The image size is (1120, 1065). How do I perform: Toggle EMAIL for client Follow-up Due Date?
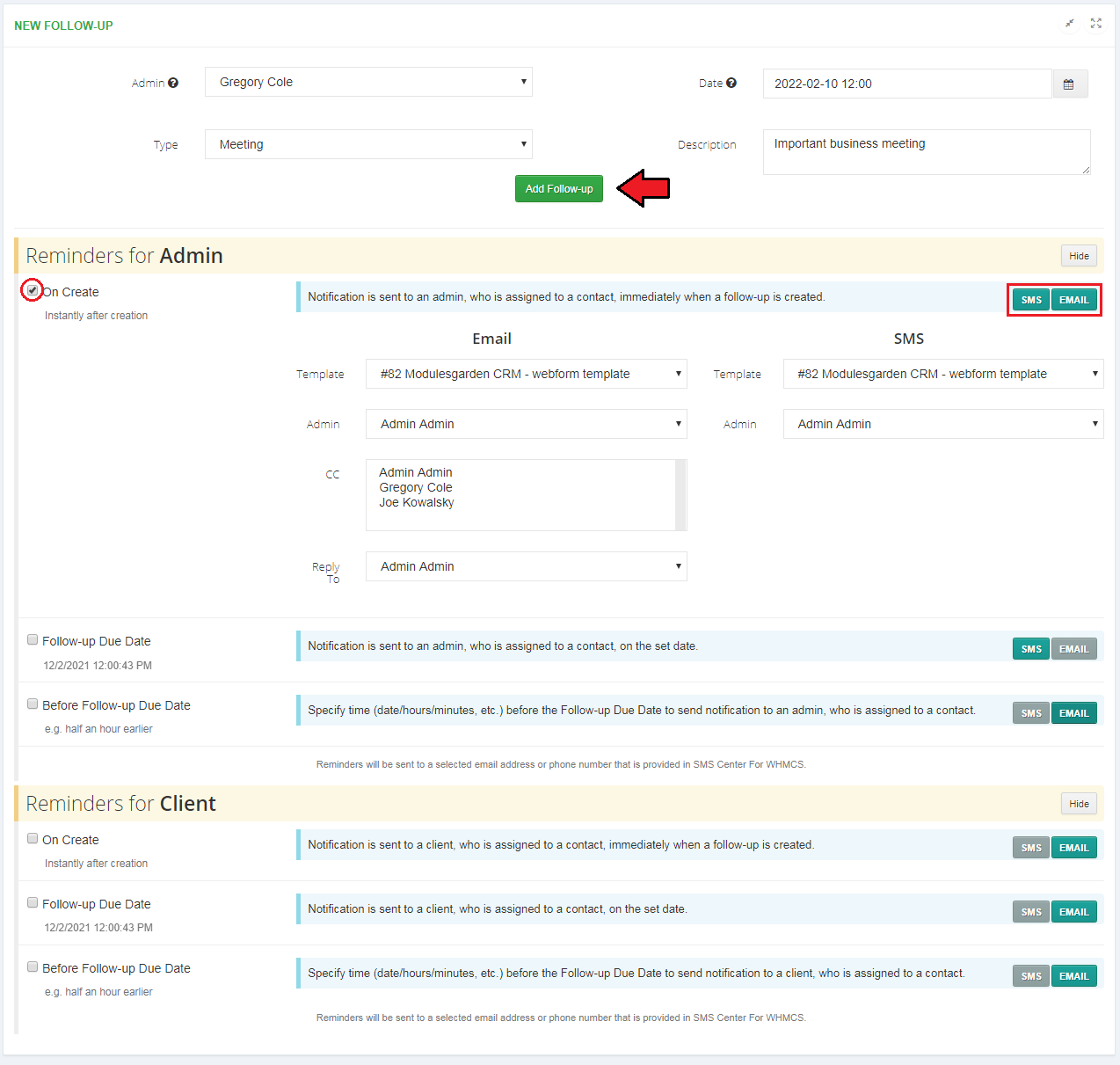pyautogui.click(x=1073, y=912)
